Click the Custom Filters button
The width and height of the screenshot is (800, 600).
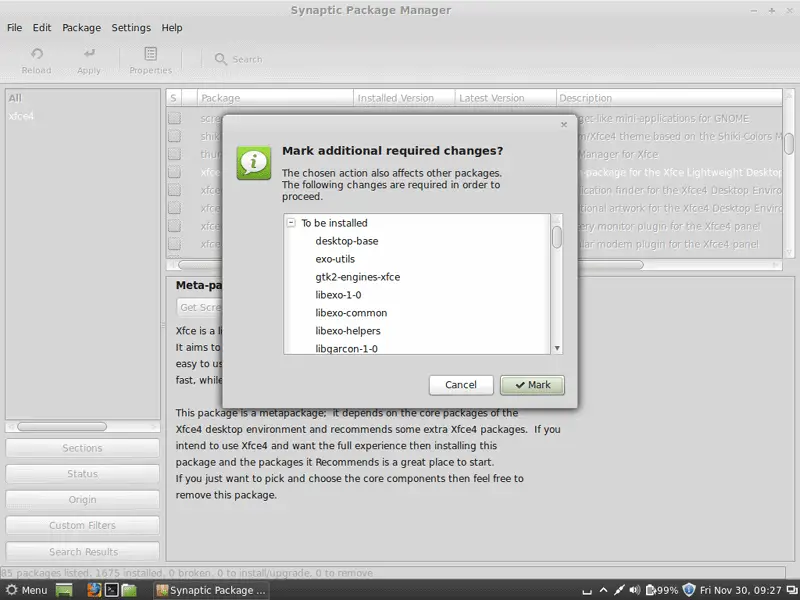pos(83,526)
